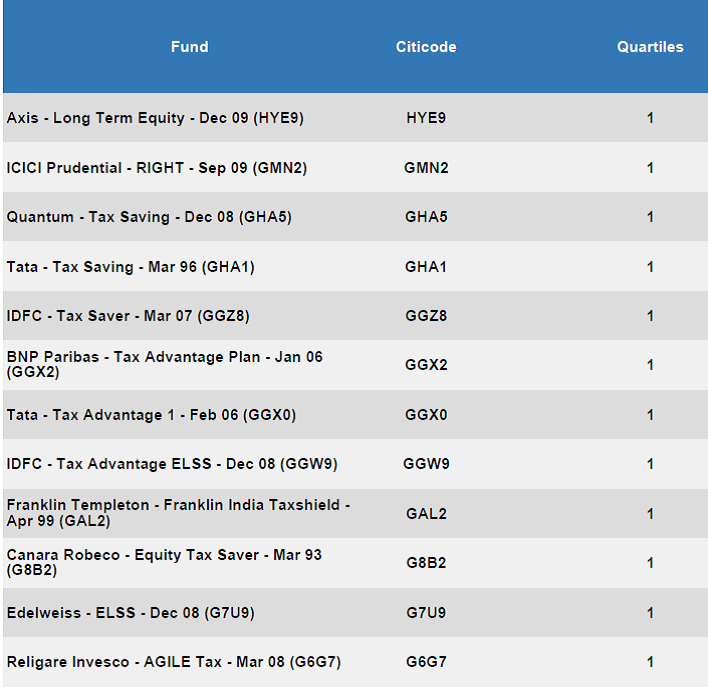Select the GGX2 citicode cell

tap(426, 364)
